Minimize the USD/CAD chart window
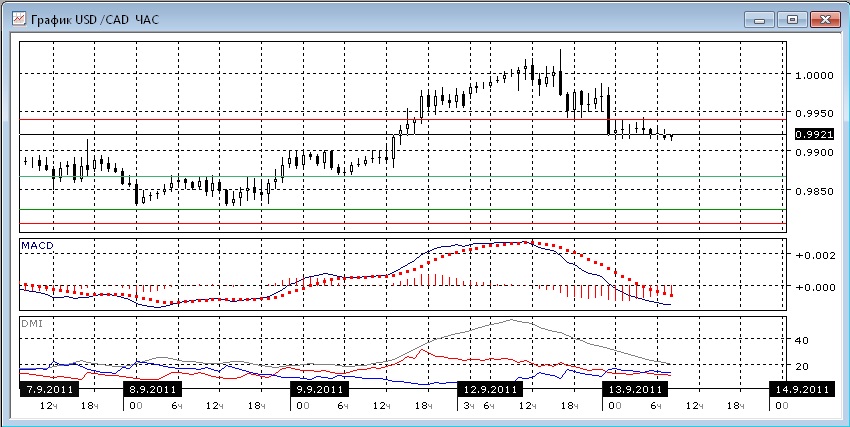Screen dimensions: 850x427 (759, 20)
